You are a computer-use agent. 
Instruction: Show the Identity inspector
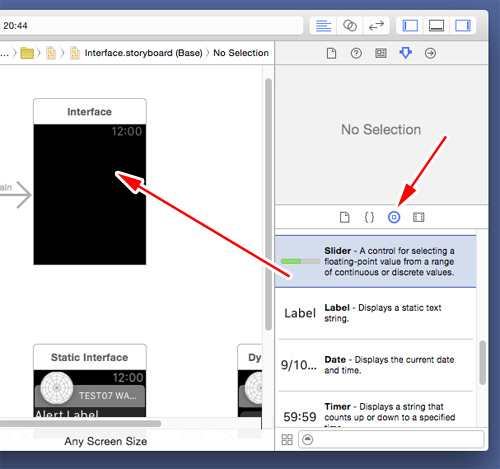(381, 53)
